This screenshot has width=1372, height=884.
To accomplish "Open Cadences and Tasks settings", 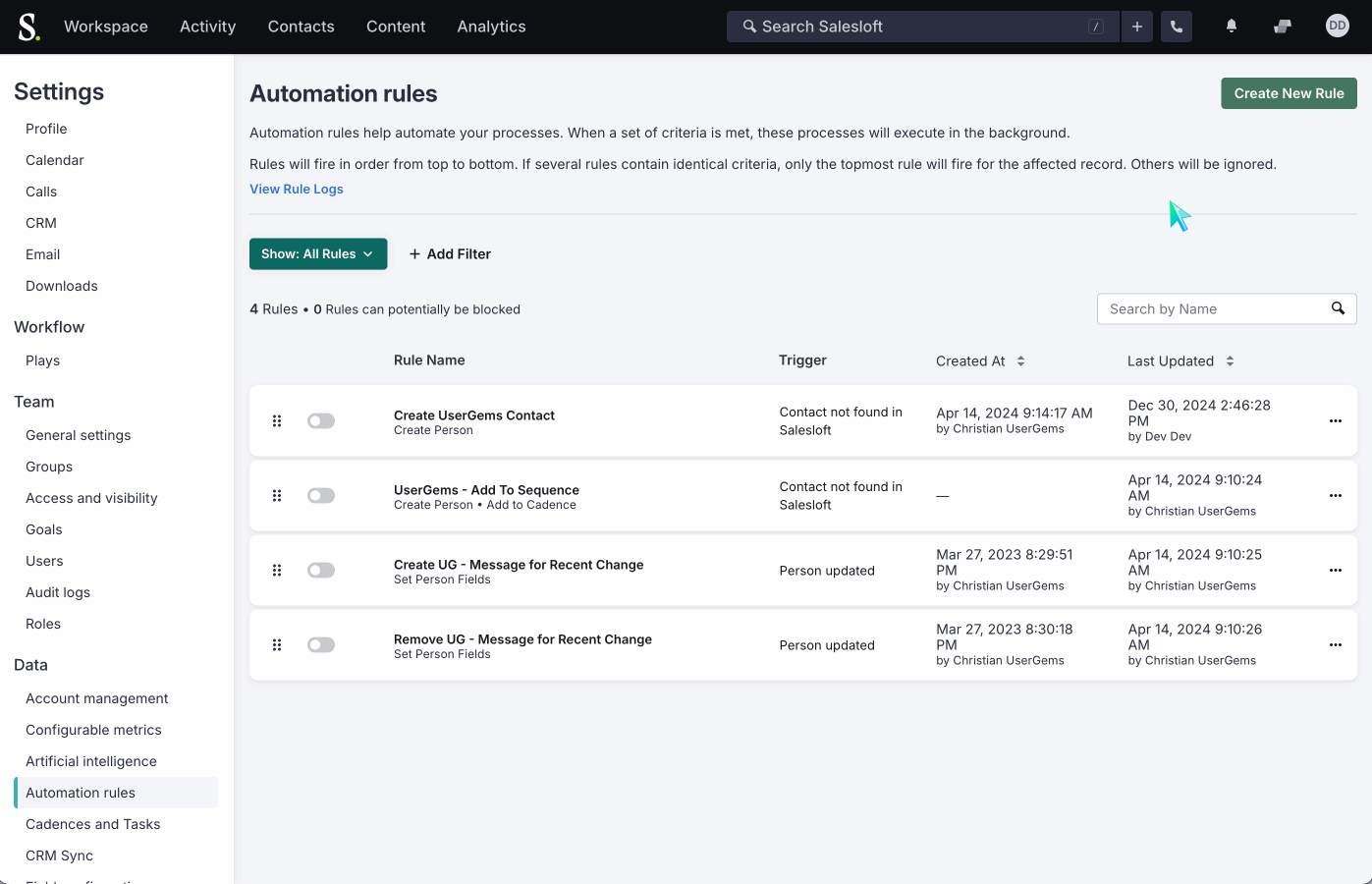I will [93, 824].
